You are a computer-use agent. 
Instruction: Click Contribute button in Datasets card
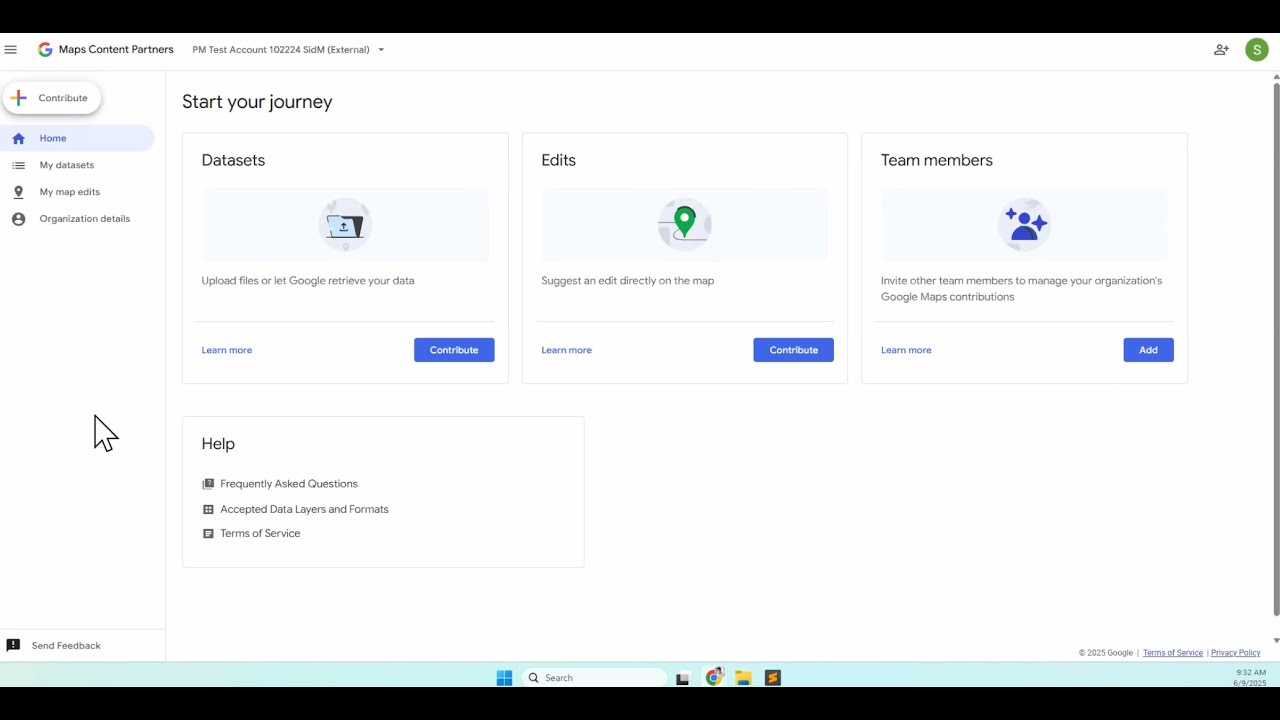454,350
